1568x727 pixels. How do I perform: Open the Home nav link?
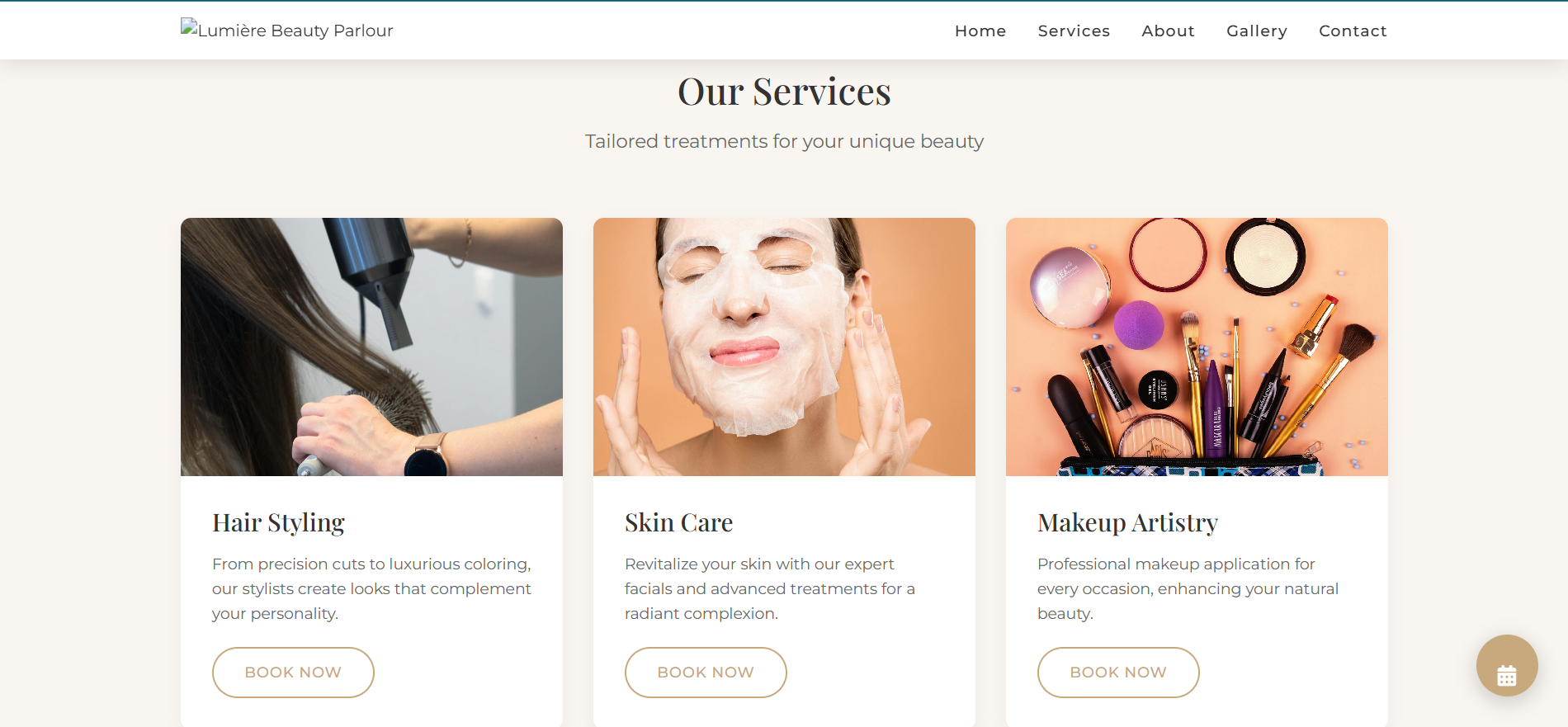click(x=980, y=31)
